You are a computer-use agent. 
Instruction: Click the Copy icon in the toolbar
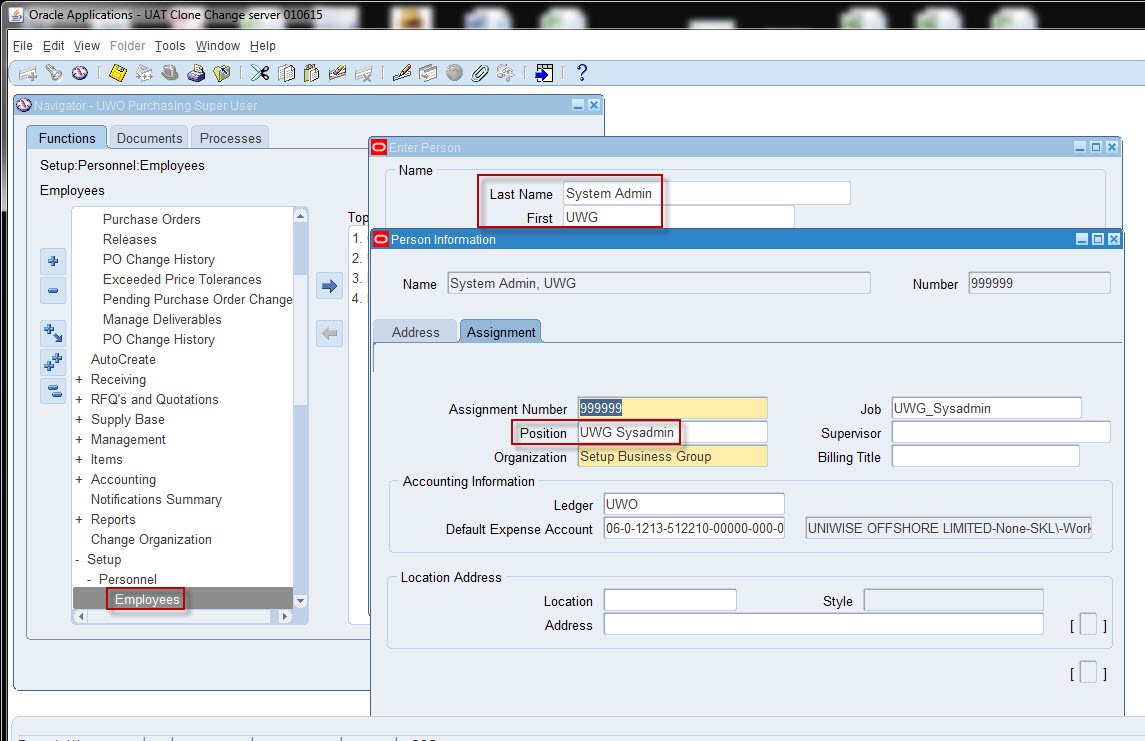(x=285, y=72)
